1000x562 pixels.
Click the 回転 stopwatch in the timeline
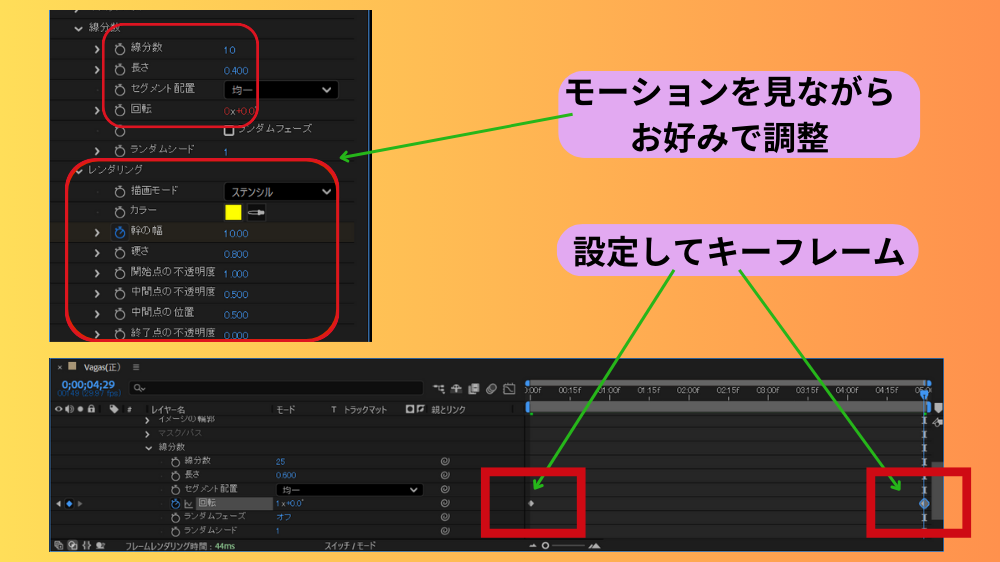(x=175, y=503)
